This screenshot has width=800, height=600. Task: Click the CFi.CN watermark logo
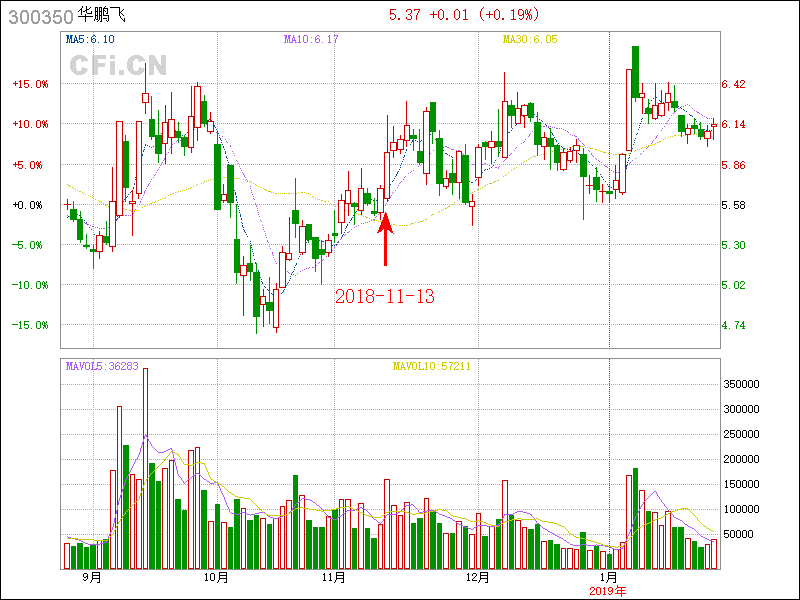coord(118,65)
